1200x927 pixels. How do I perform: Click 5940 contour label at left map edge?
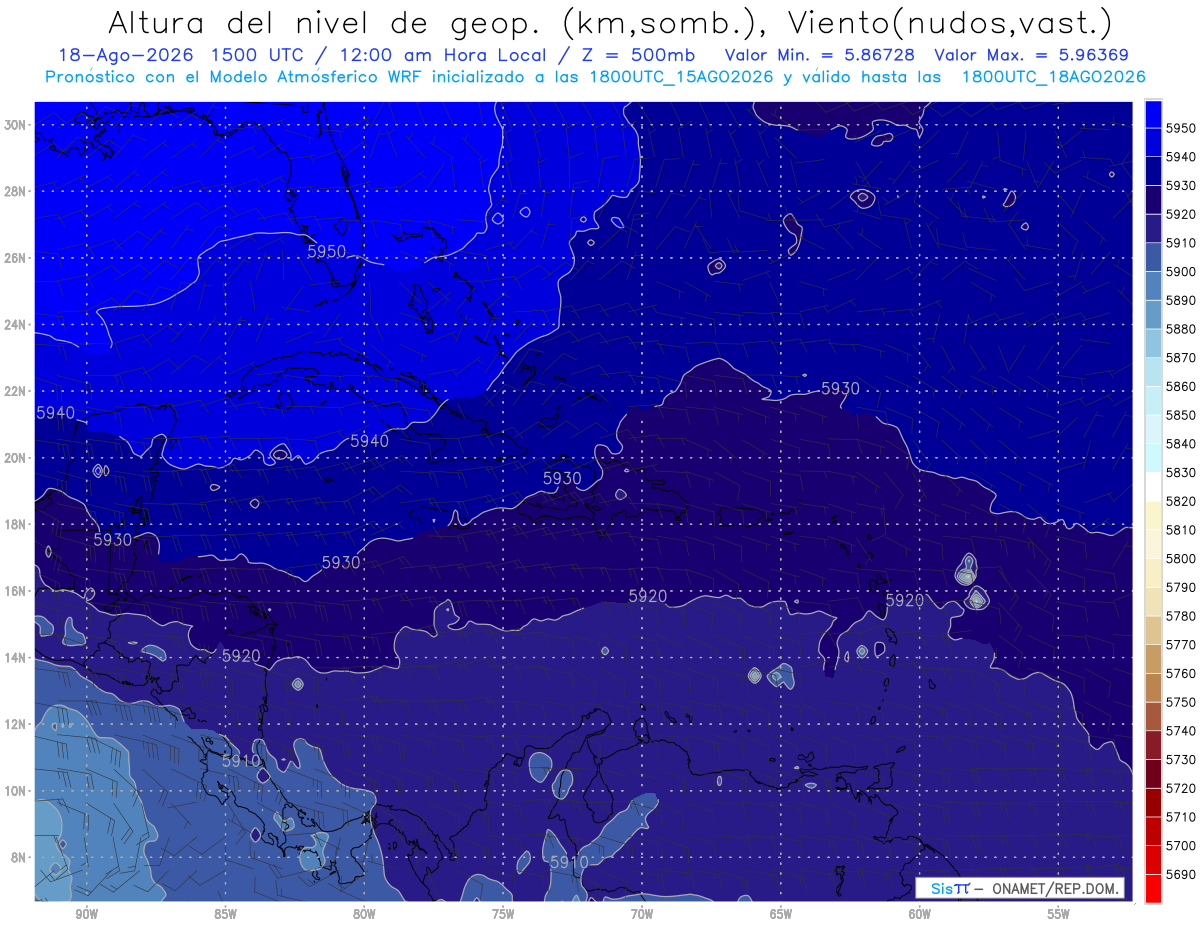coord(55,413)
